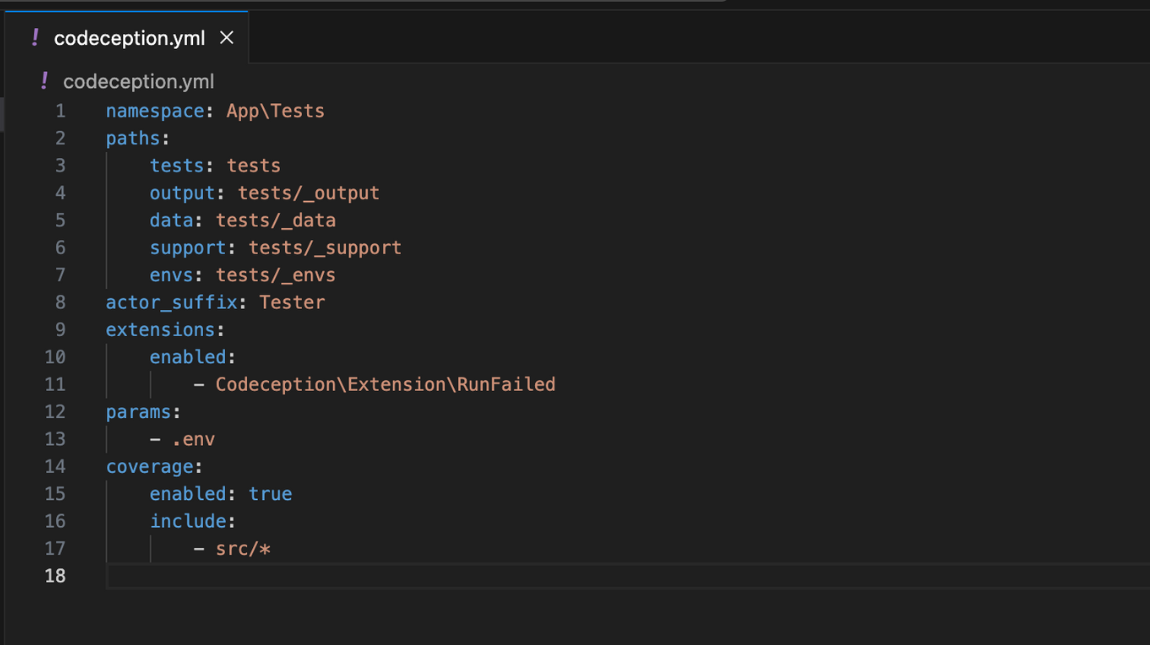The width and height of the screenshot is (1150, 650).
Task: Close the codeception.yml editor tab
Action: [x=226, y=37]
